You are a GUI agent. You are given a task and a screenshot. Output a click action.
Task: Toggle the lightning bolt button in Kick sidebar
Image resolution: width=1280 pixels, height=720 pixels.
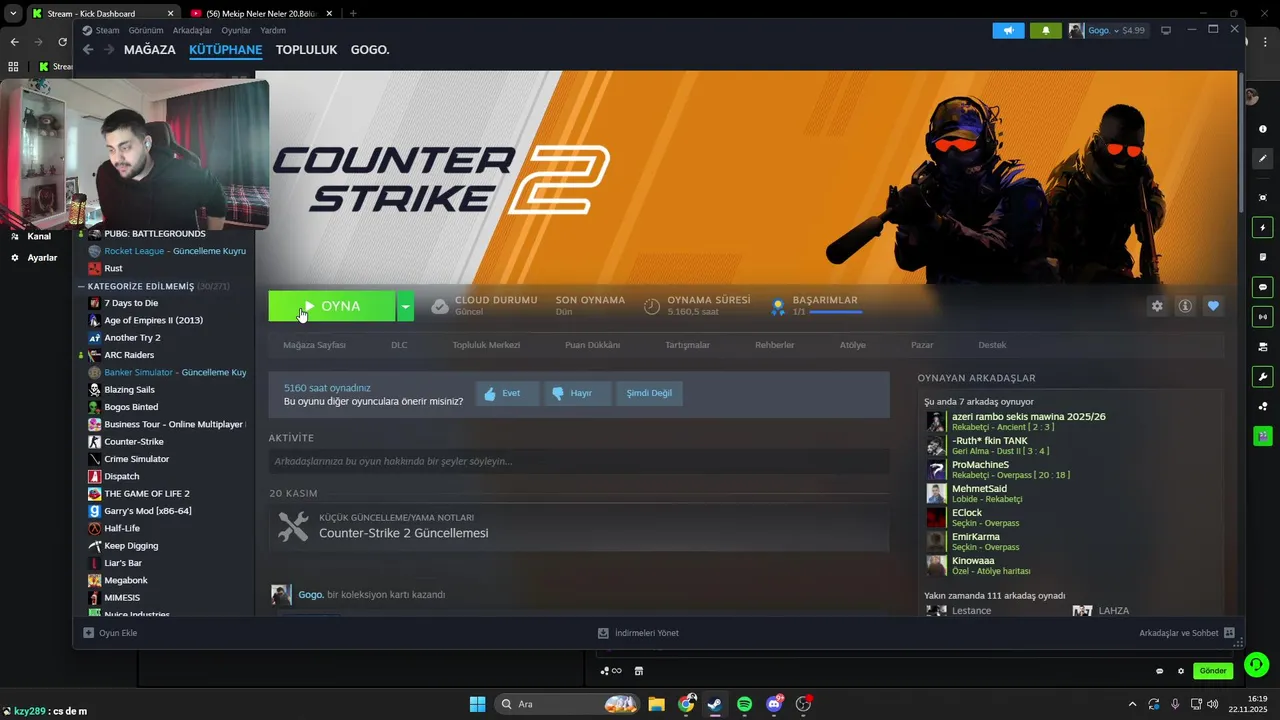tap(1263, 228)
